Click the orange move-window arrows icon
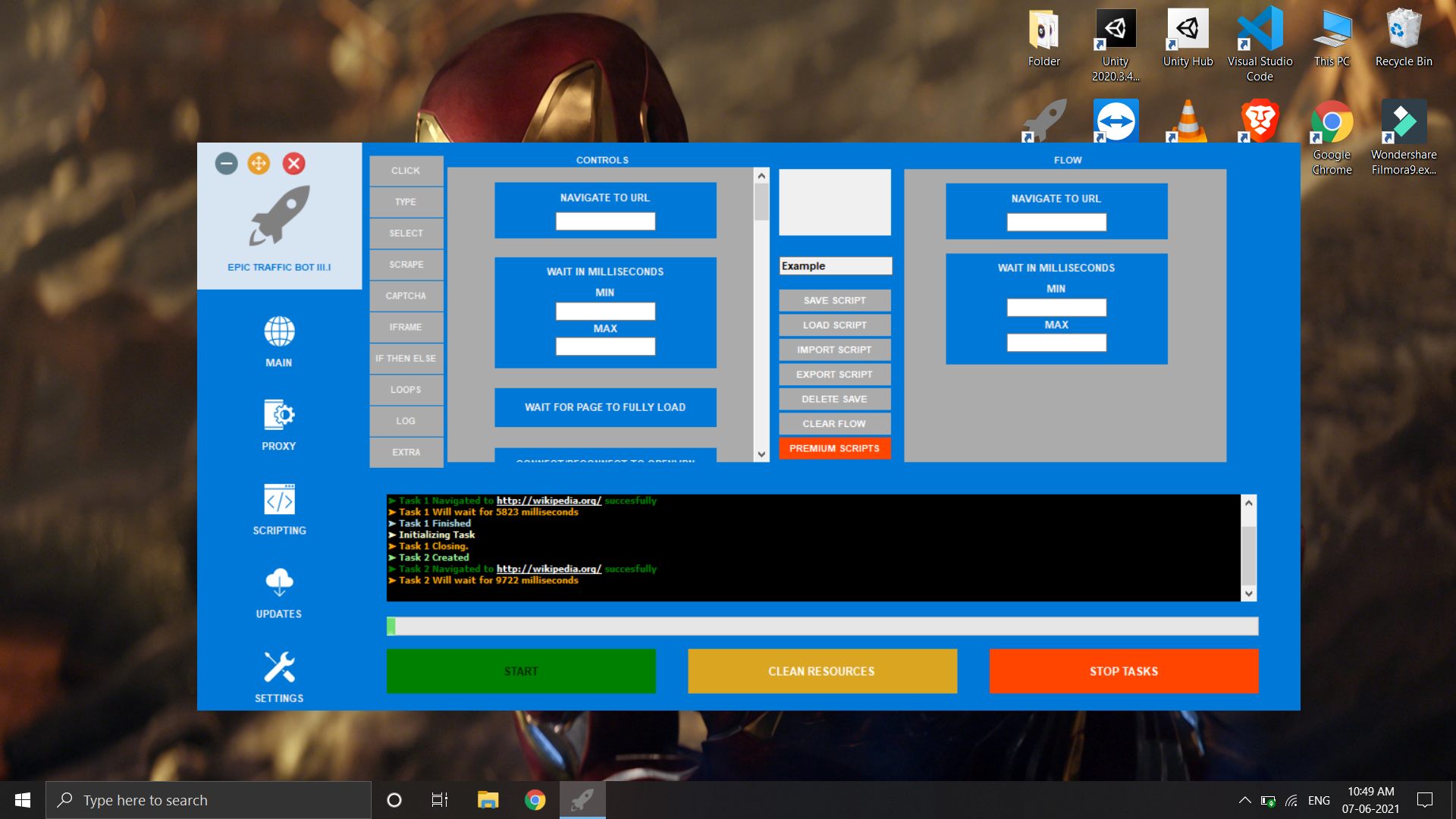 coord(259,164)
